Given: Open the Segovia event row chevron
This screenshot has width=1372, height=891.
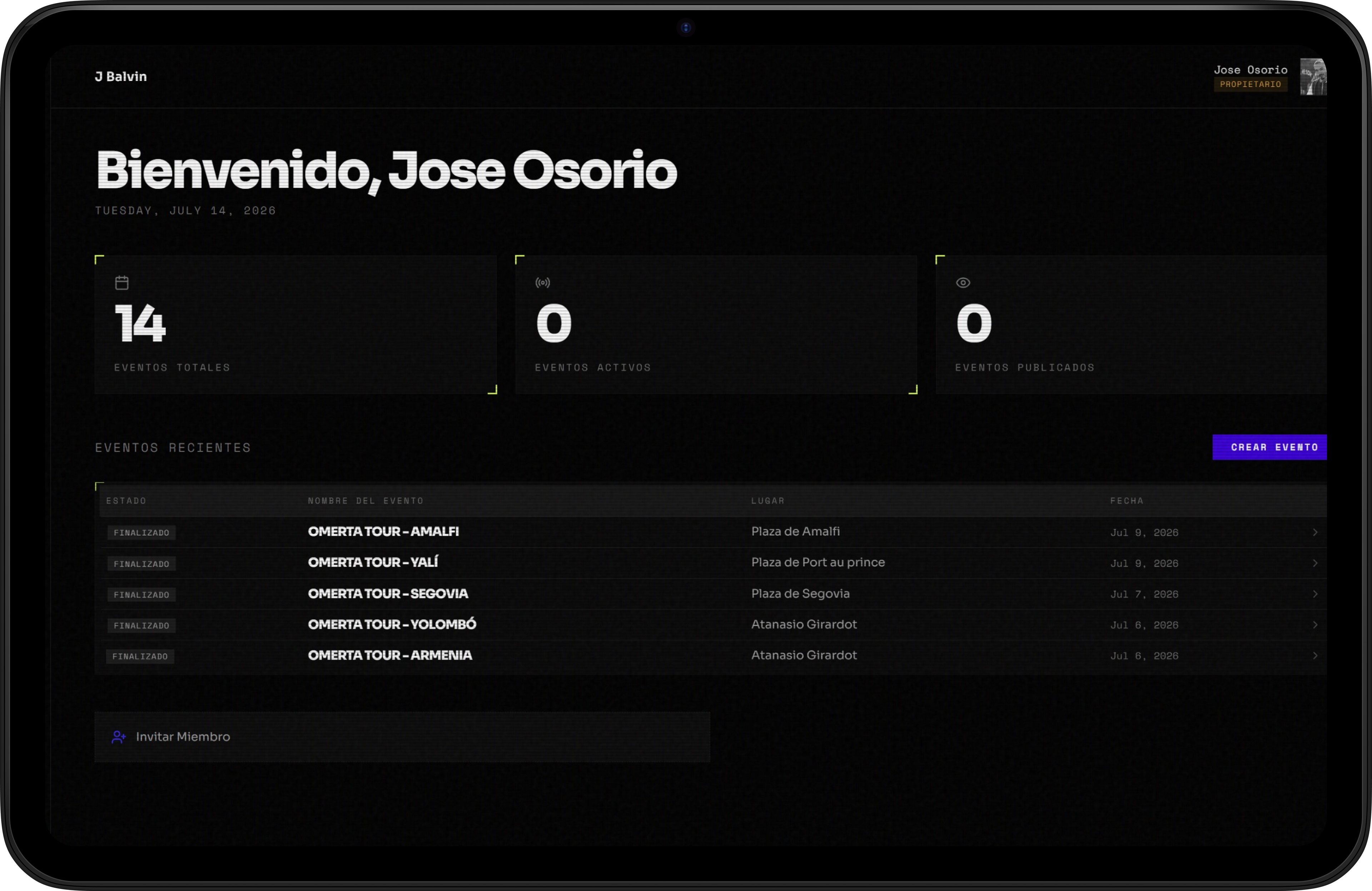Looking at the screenshot, I should [1315, 594].
